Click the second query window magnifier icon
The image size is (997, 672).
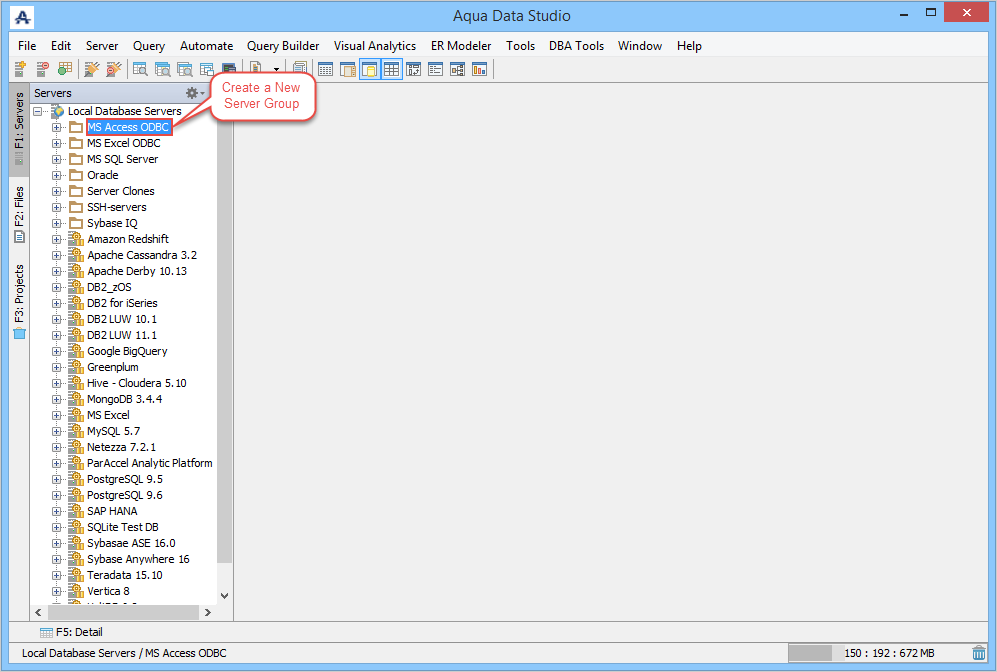[162, 69]
